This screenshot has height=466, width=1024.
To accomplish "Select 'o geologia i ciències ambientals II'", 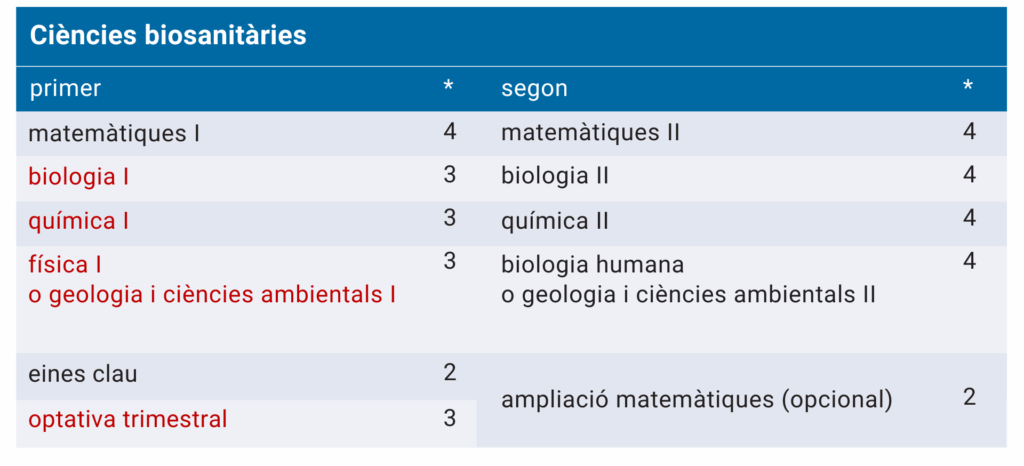I will [688, 296].
